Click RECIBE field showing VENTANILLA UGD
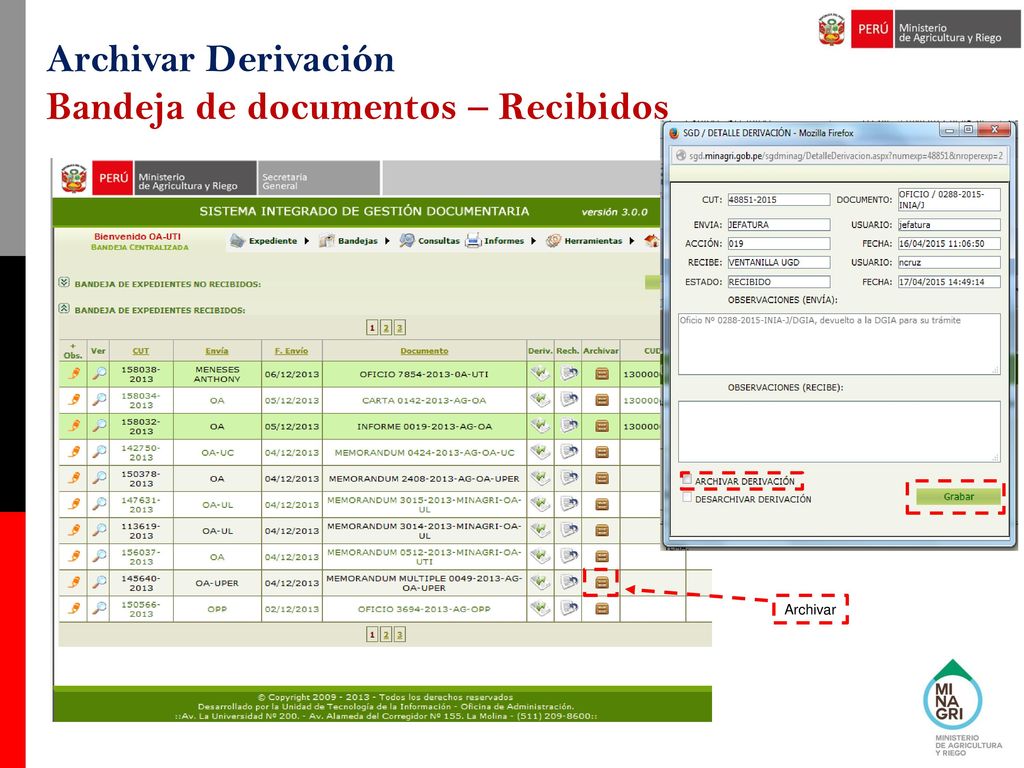The height and width of the screenshot is (768, 1024). (x=778, y=263)
